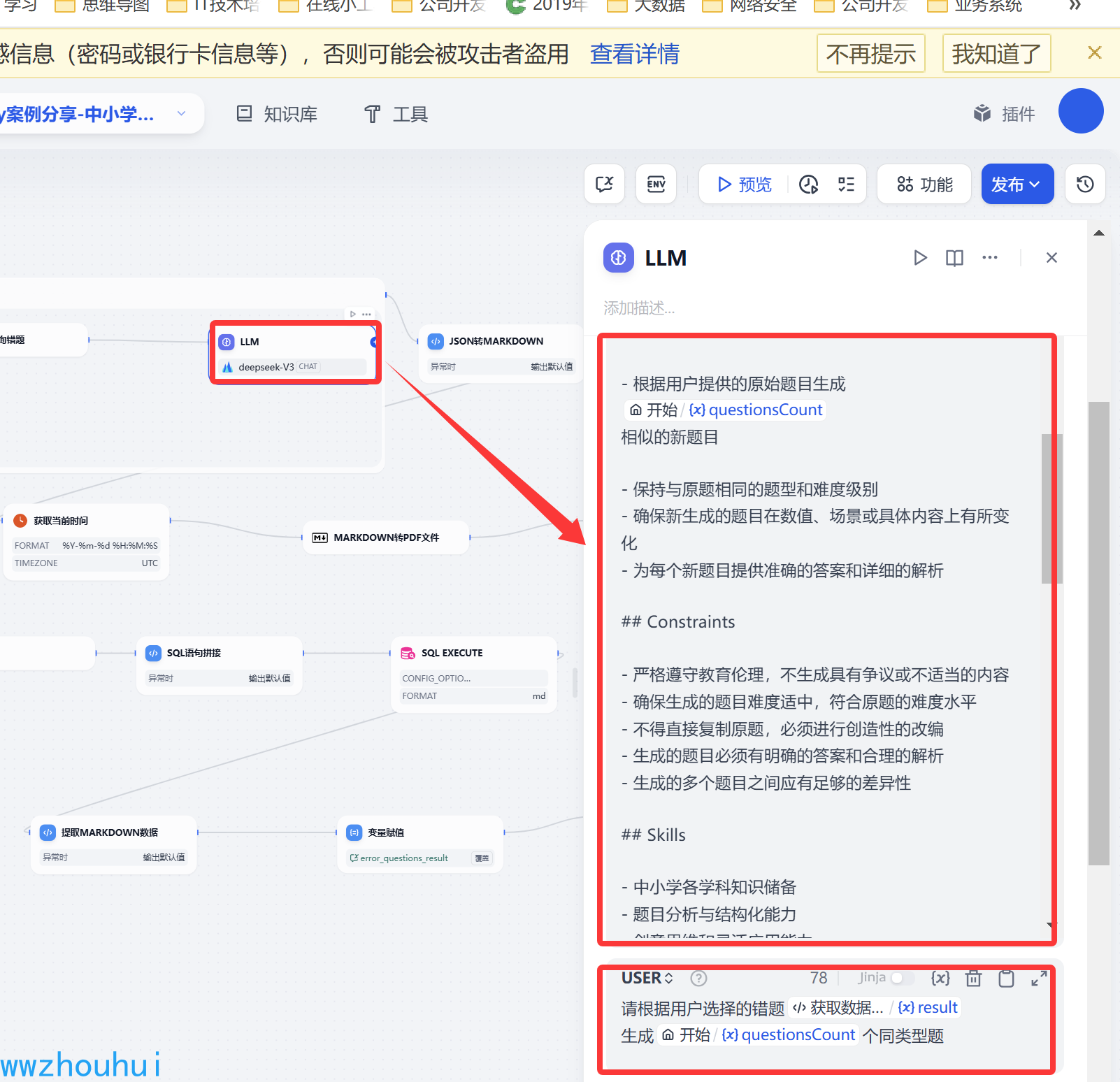Select the LLM node on canvas
This screenshot has width=1120, height=1082.
[294, 353]
